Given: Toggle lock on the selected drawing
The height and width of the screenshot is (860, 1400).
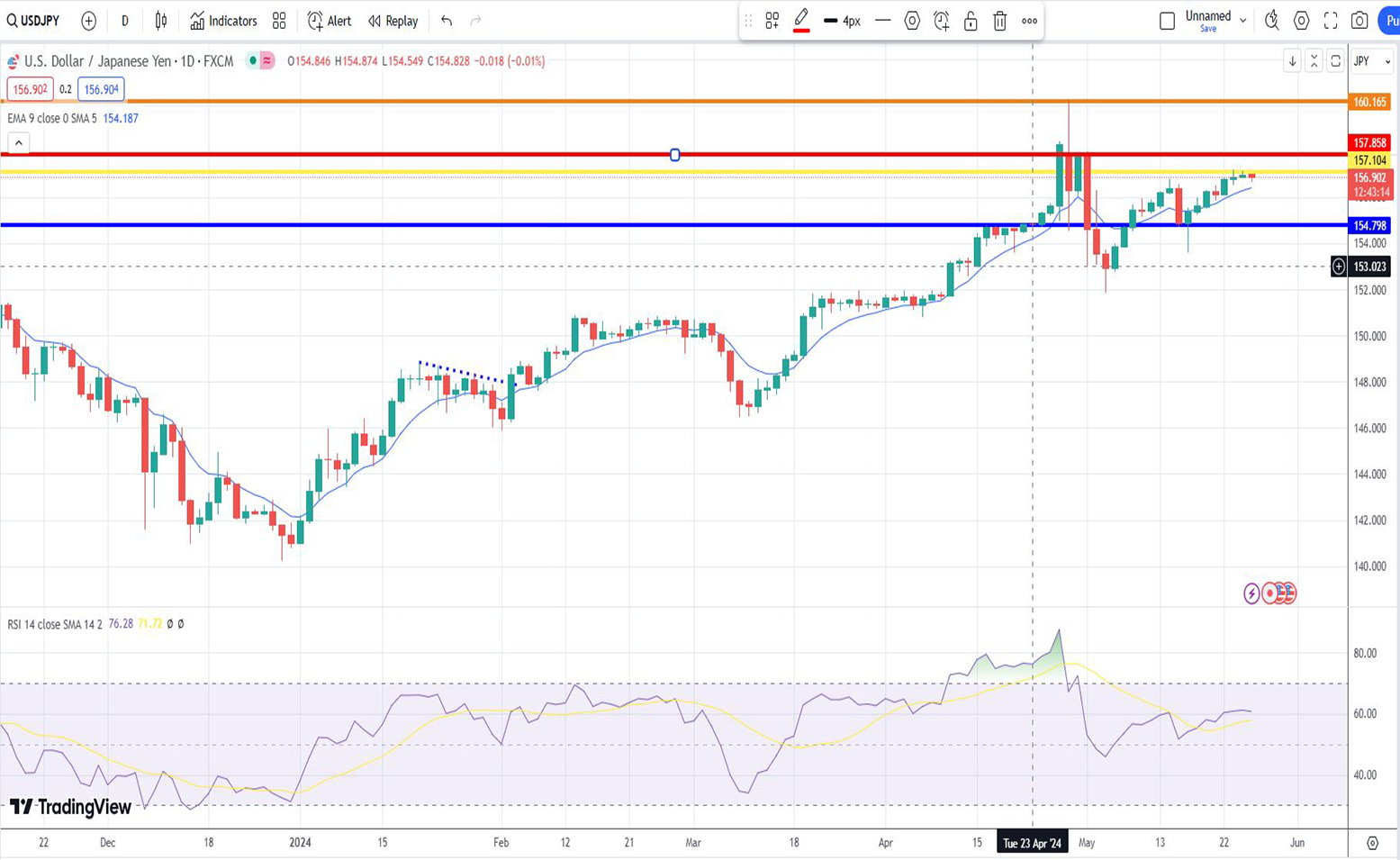Looking at the screenshot, I should coord(971,21).
